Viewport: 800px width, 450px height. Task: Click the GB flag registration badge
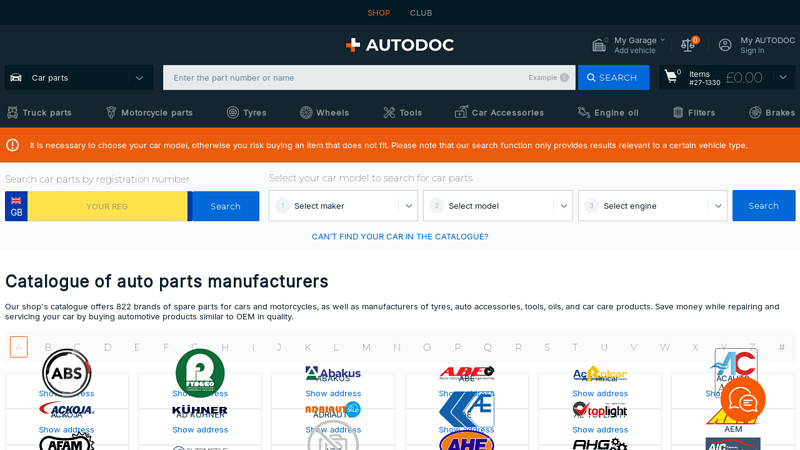coord(16,206)
